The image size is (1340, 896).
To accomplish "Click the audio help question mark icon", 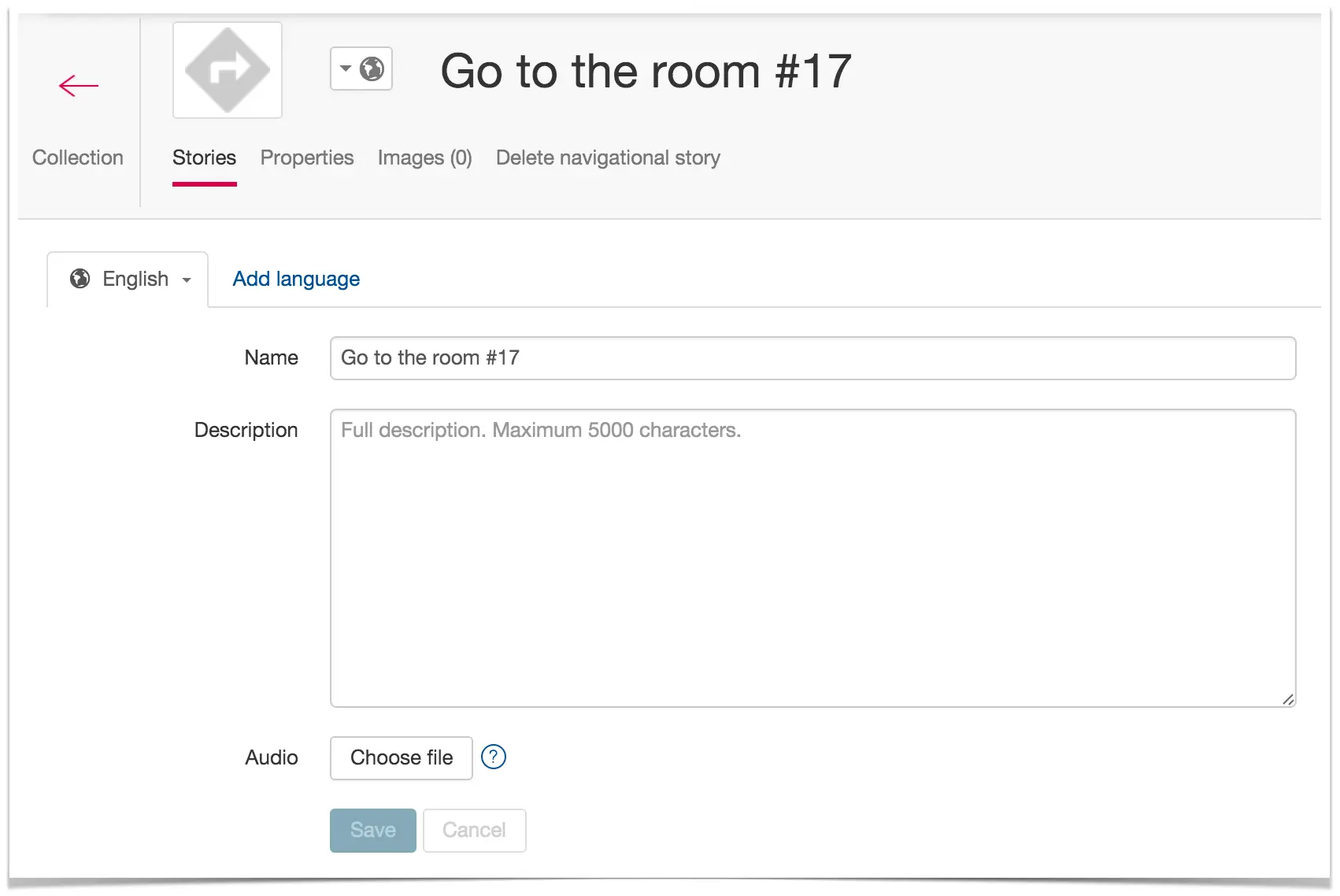I will pos(494,757).
